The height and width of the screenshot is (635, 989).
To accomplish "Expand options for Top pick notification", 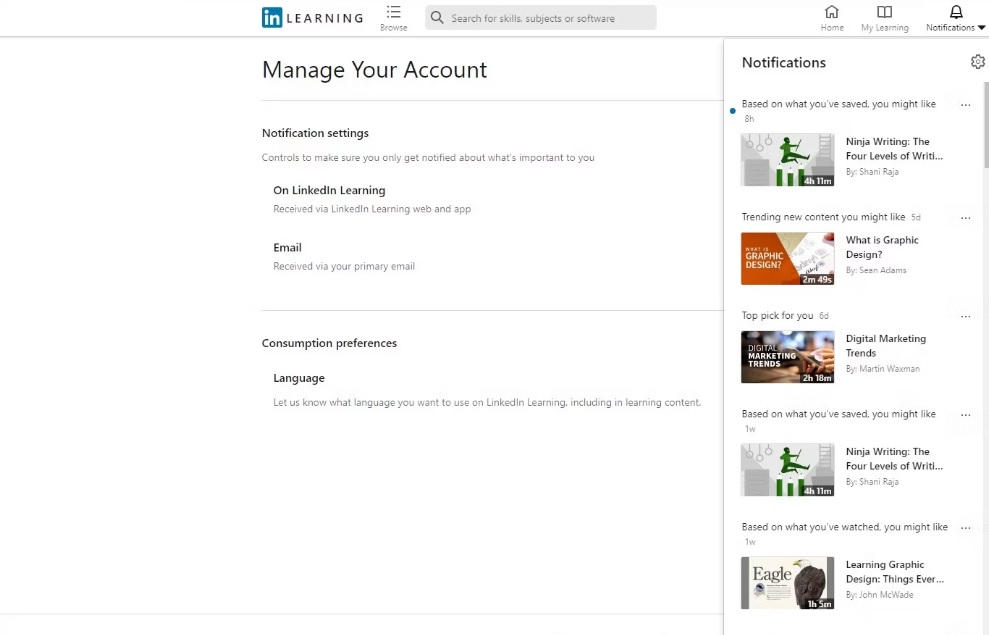I will pos(966,317).
